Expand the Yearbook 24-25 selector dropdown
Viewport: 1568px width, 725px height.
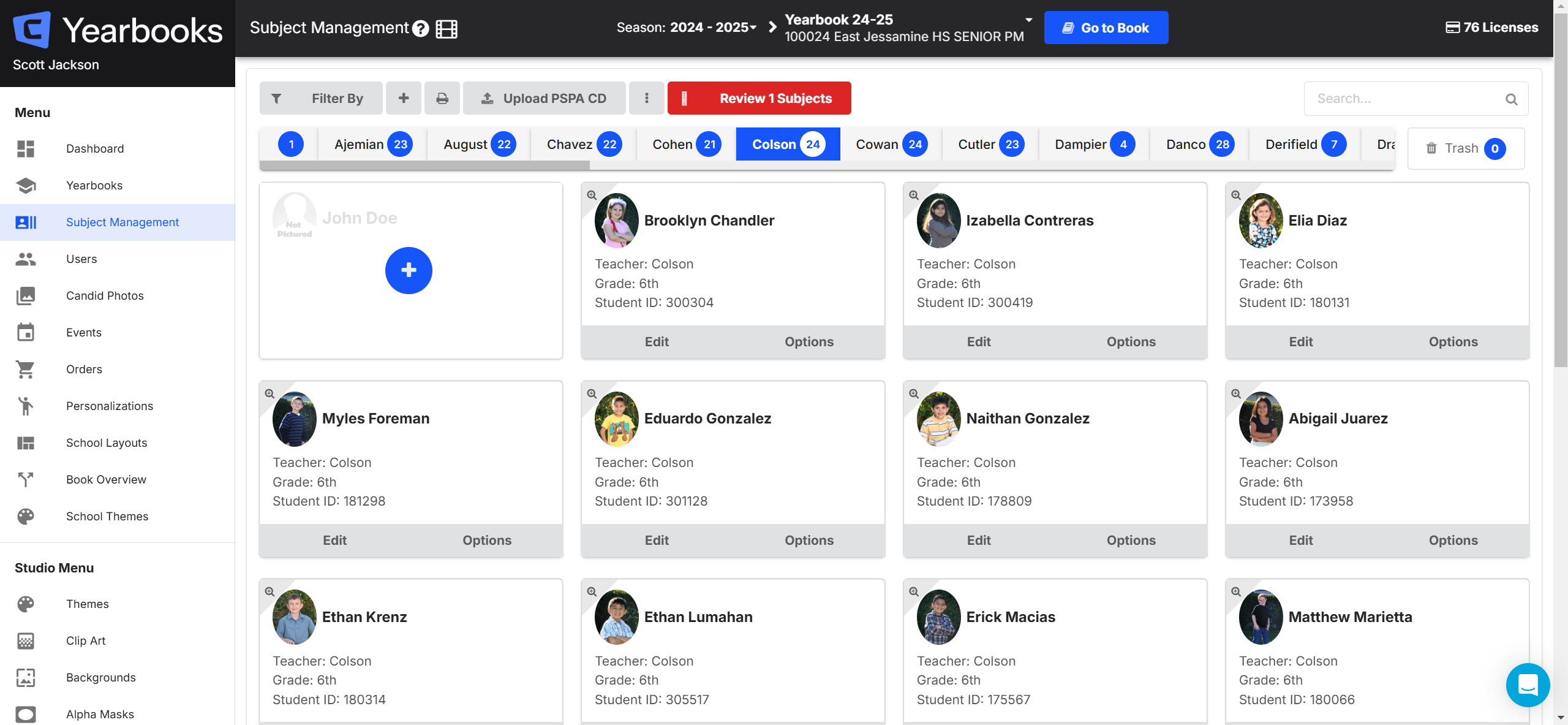click(1029, 20)
